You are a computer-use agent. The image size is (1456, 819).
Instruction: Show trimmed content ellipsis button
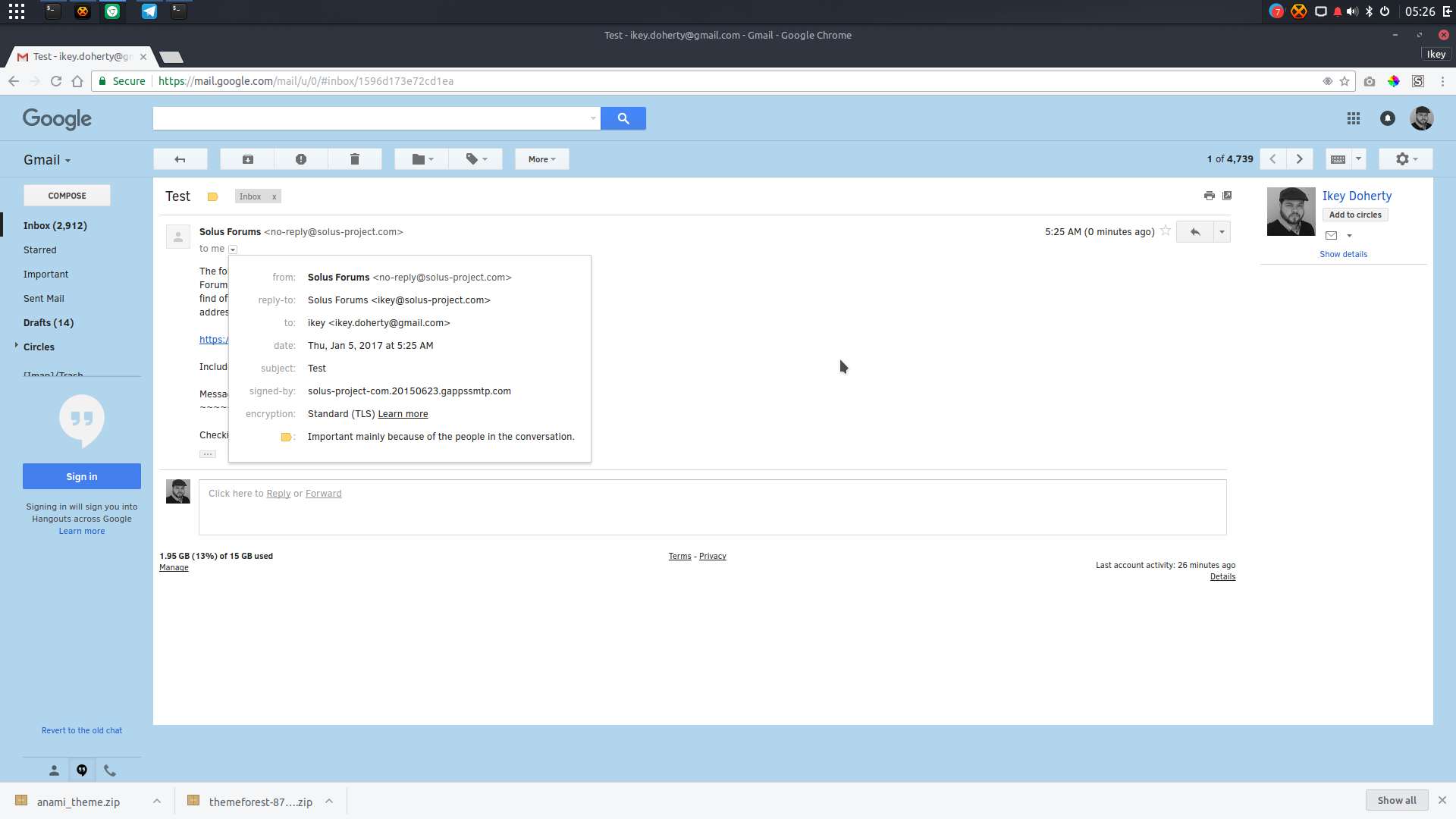point(208,454)
